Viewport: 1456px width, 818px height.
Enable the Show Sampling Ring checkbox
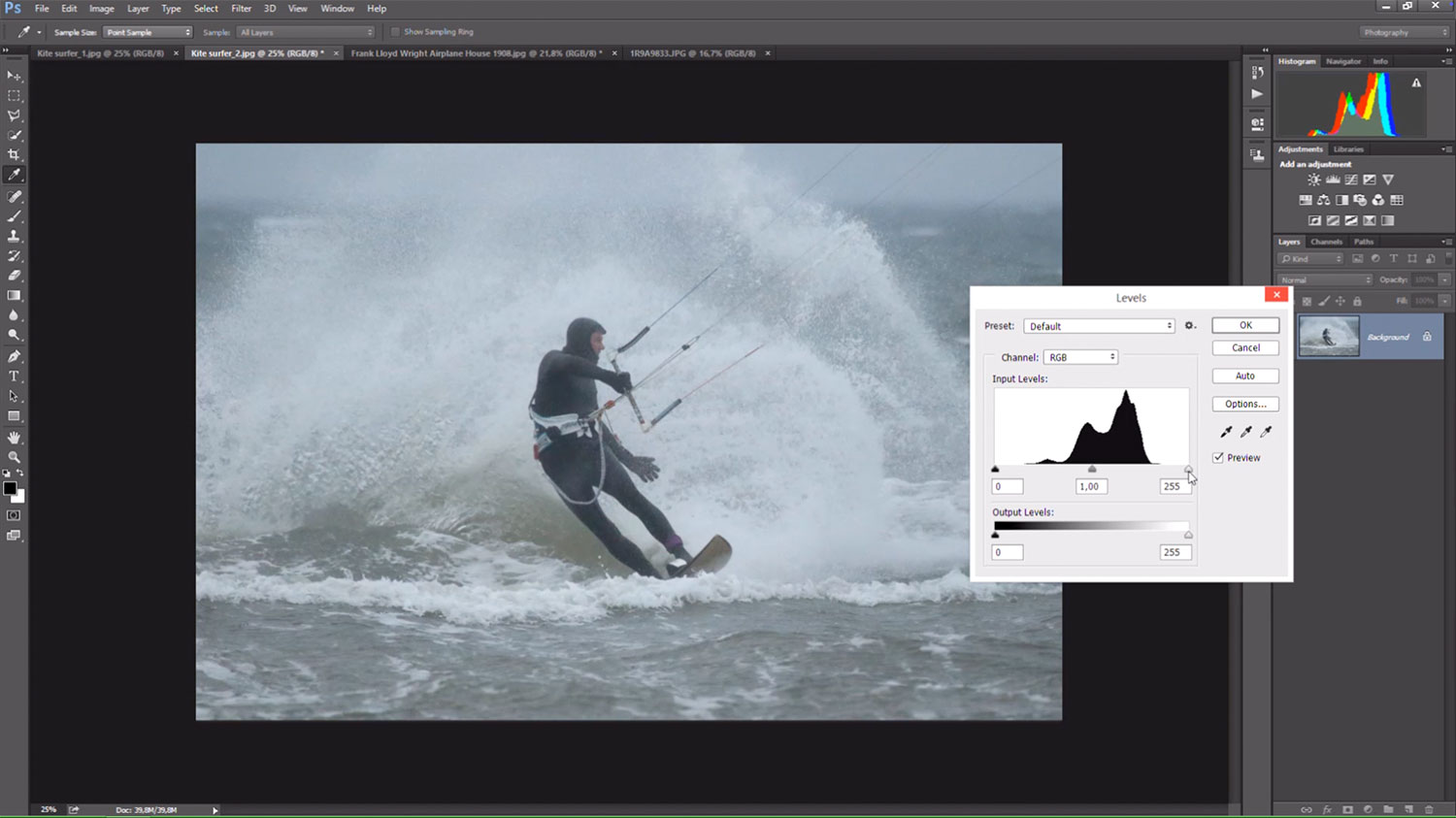click(395, 32)
